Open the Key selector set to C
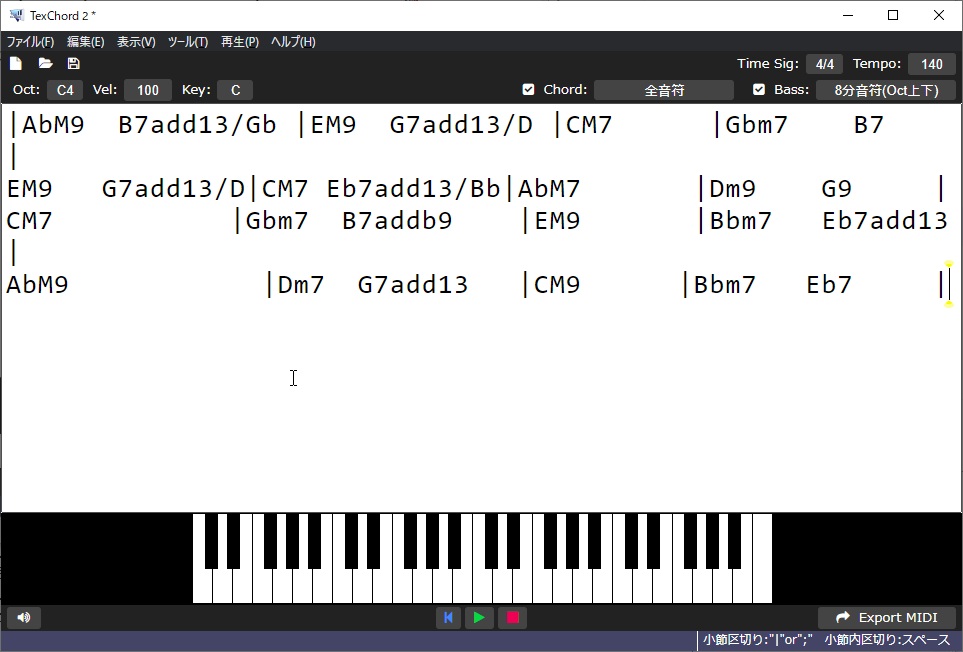 point(235,90)
